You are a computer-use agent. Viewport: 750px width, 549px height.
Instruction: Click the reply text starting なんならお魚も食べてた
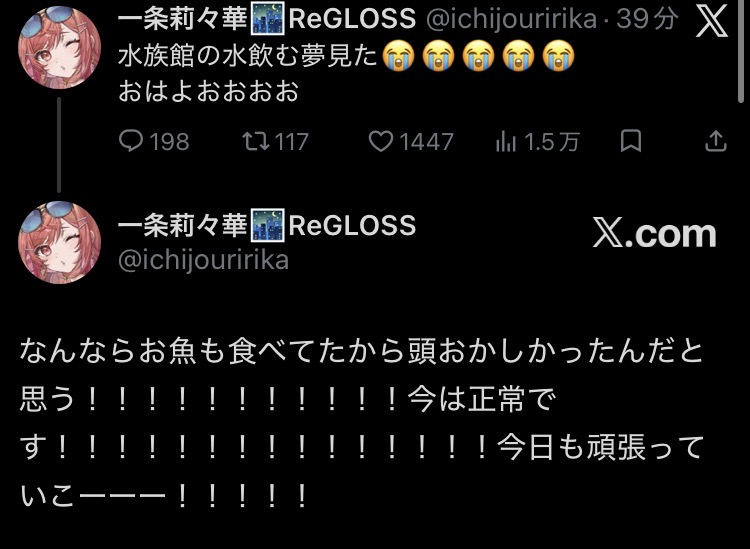pos(362,423)
